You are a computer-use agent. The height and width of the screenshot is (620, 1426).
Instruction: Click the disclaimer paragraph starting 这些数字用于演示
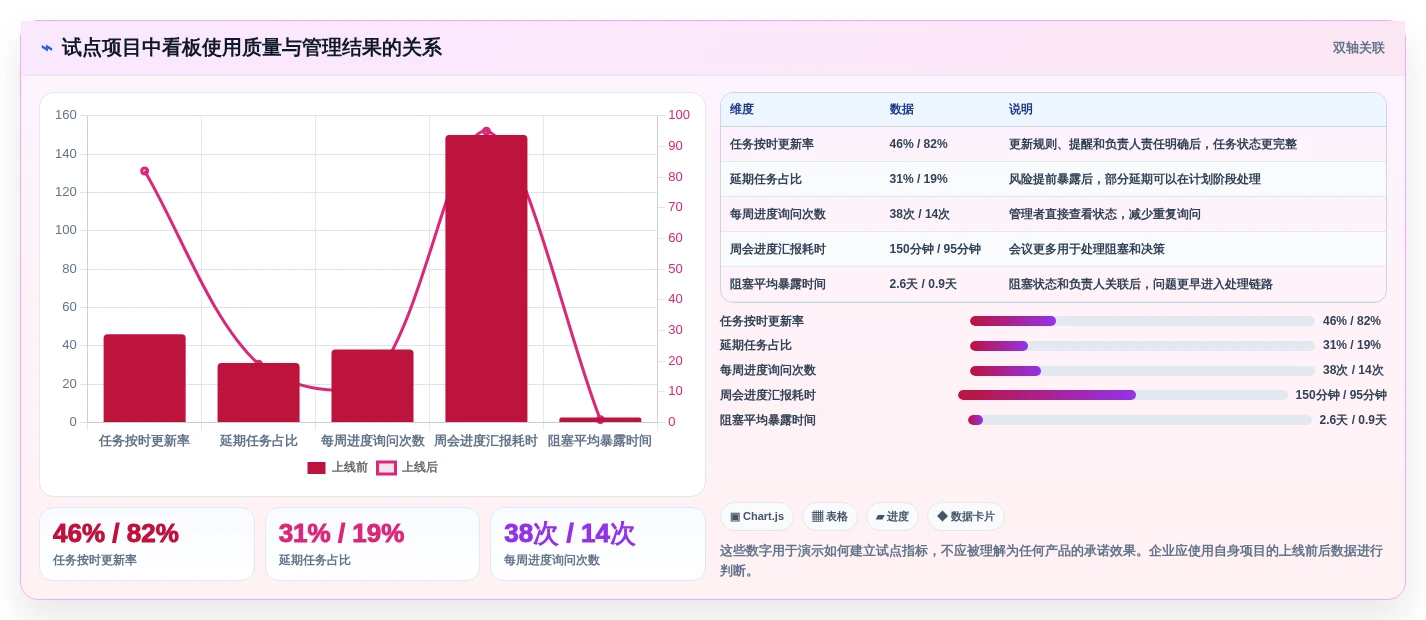click(x=1052, y=560)
